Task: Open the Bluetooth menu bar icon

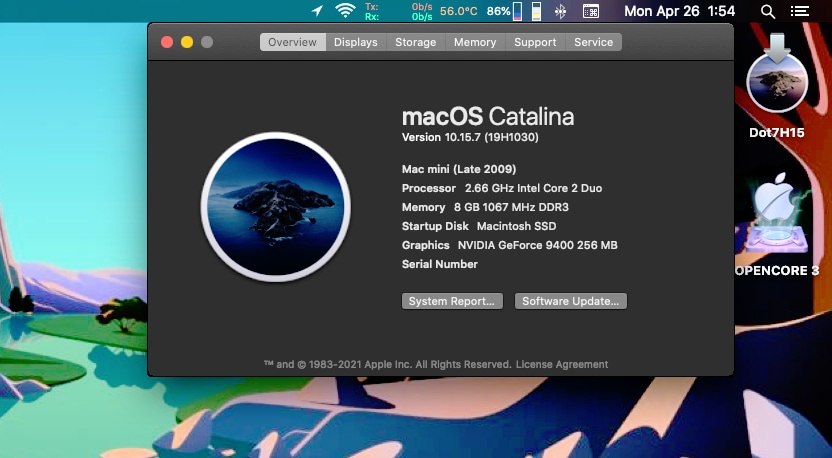Action: [560, 11]
